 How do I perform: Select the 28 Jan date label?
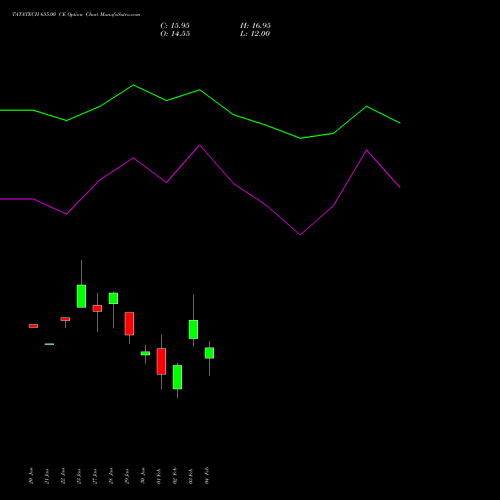tap(111, 476)
